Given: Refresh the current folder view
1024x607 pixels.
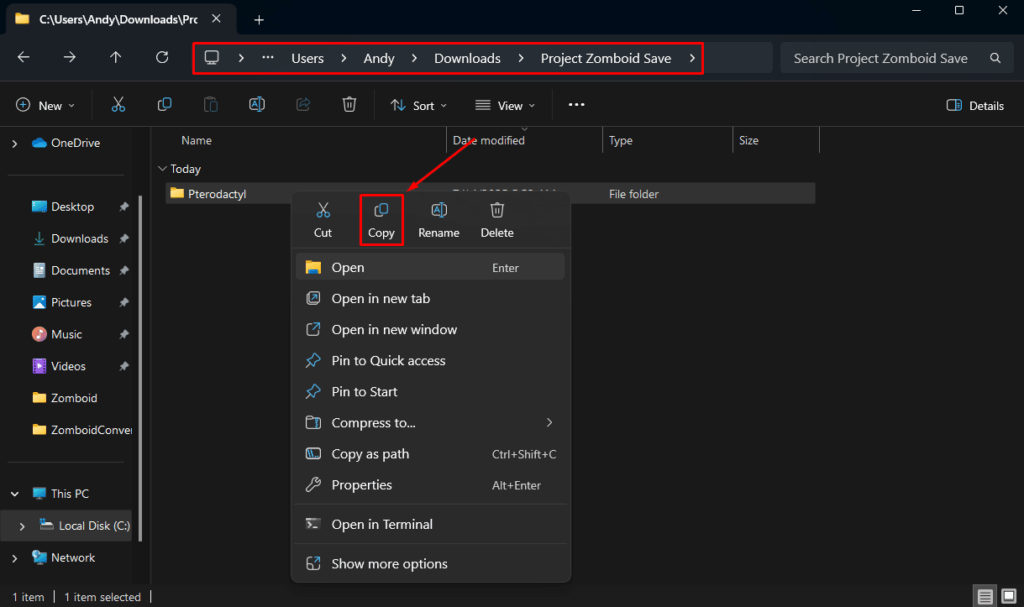Looking at the screenshot, I should coord(162,57).
